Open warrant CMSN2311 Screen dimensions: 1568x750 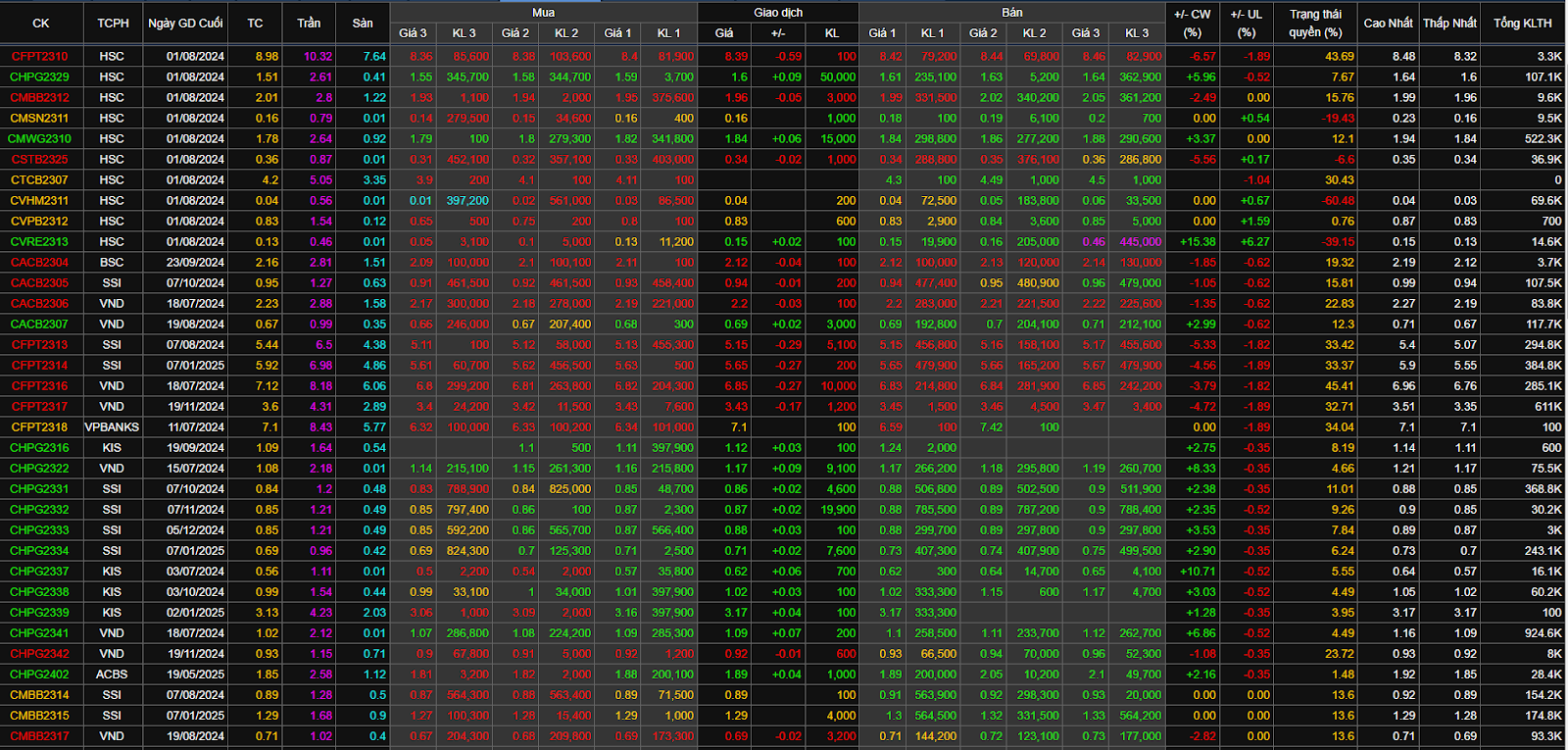[x=40, y=119]
